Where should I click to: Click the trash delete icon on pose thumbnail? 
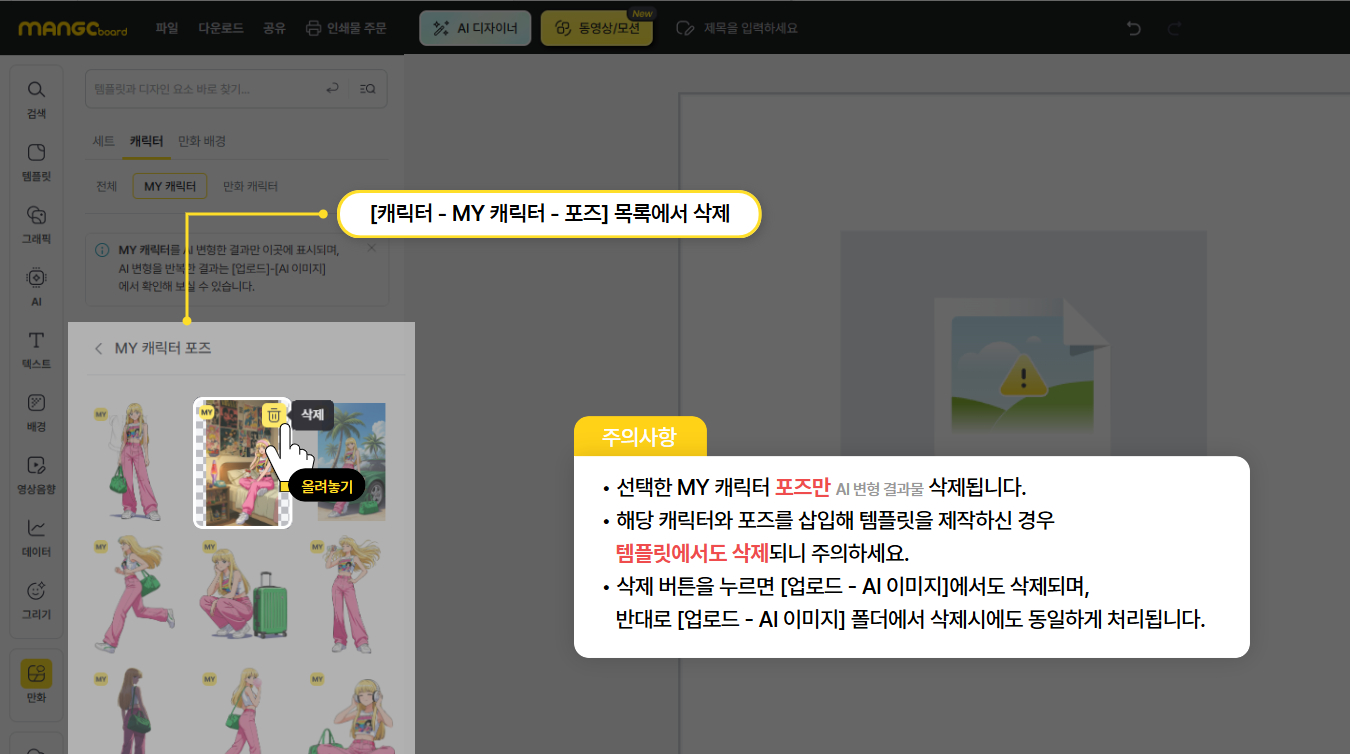point(273,415)
